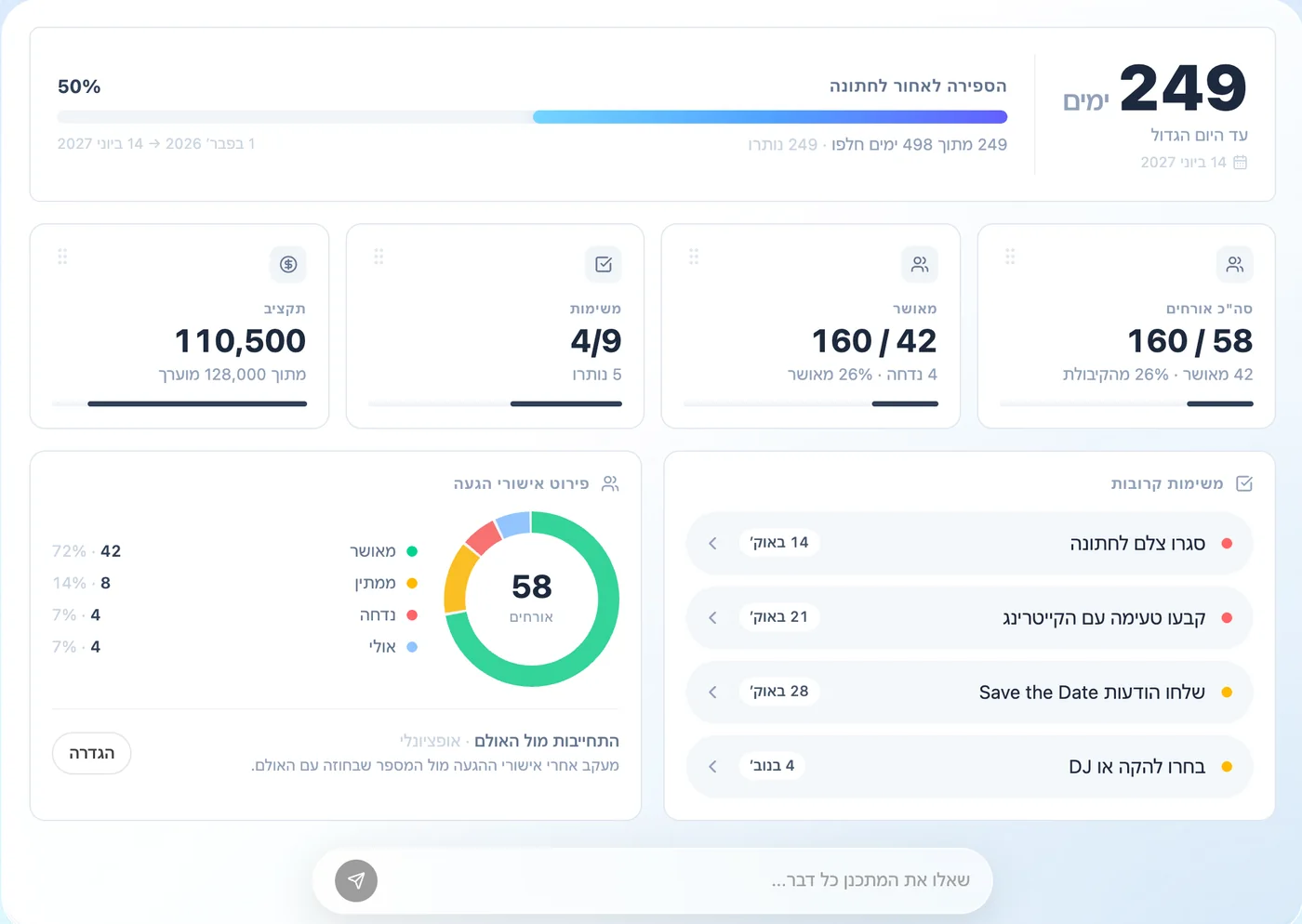This screenshot has height=924, width=1302.
Task: Click the wedding countdown progress bar
Action: tap(532, 117)
